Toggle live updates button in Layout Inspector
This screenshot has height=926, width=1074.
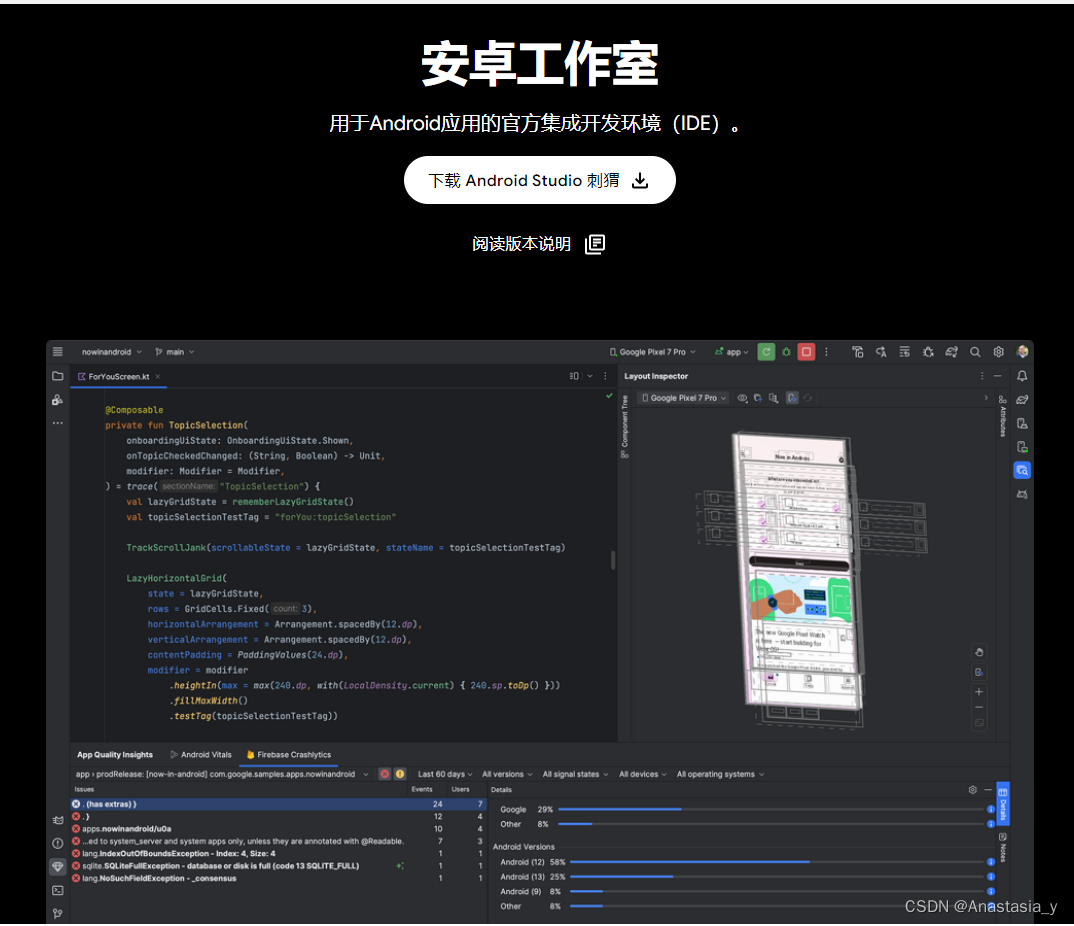(x=792, y=398)
